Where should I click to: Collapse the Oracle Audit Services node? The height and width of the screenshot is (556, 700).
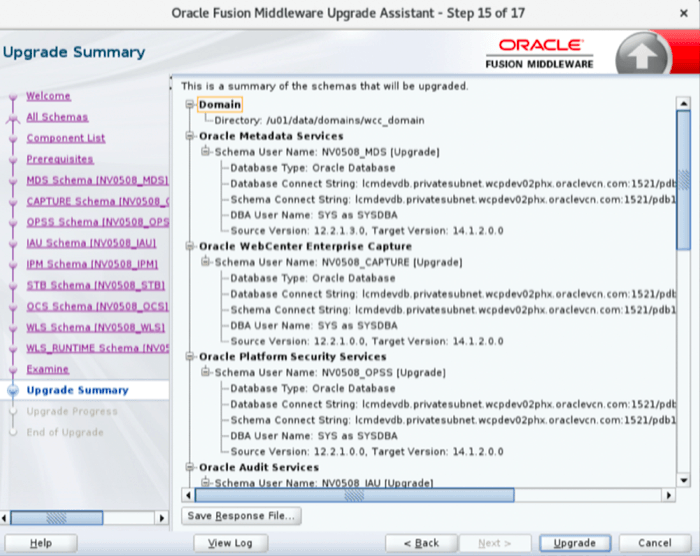190,467
